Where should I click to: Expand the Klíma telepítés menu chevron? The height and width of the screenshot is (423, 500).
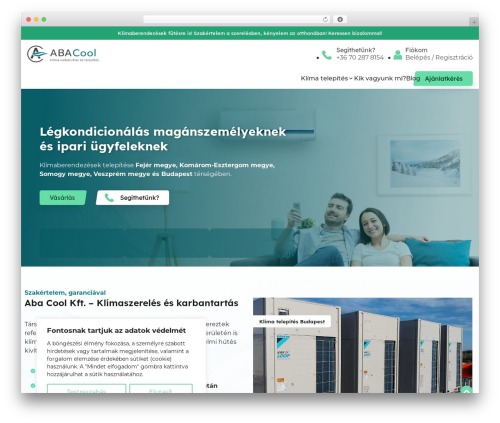pyautogui.click(x=351, y=79)
